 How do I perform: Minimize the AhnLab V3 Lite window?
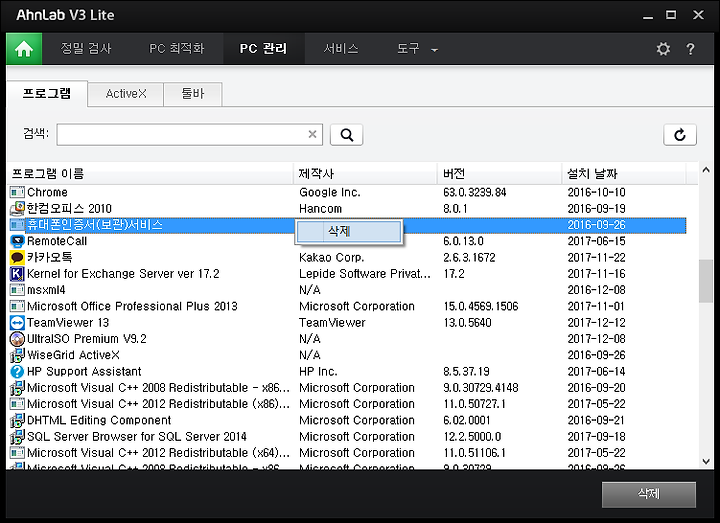(648, 15)
